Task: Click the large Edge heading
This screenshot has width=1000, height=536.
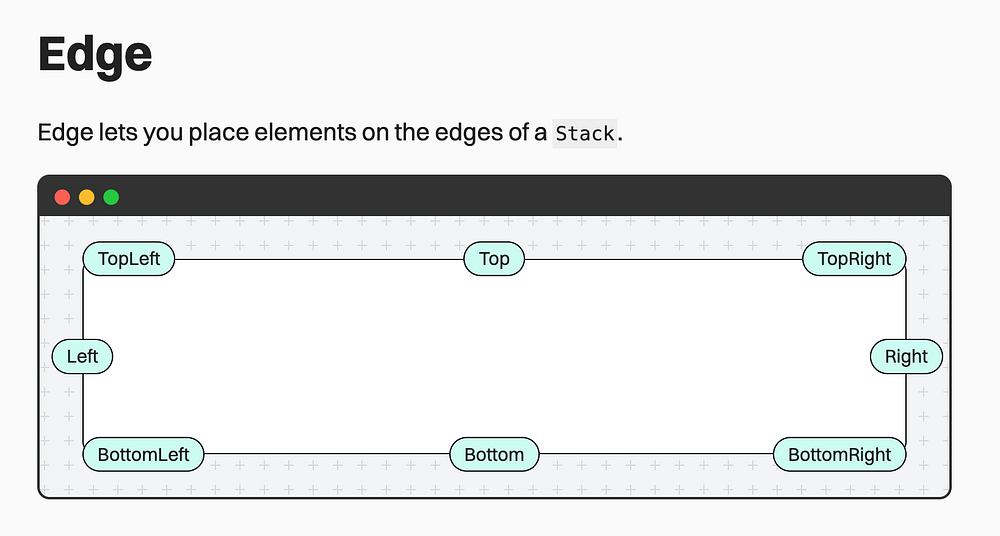Action: (x=95, y=54)
